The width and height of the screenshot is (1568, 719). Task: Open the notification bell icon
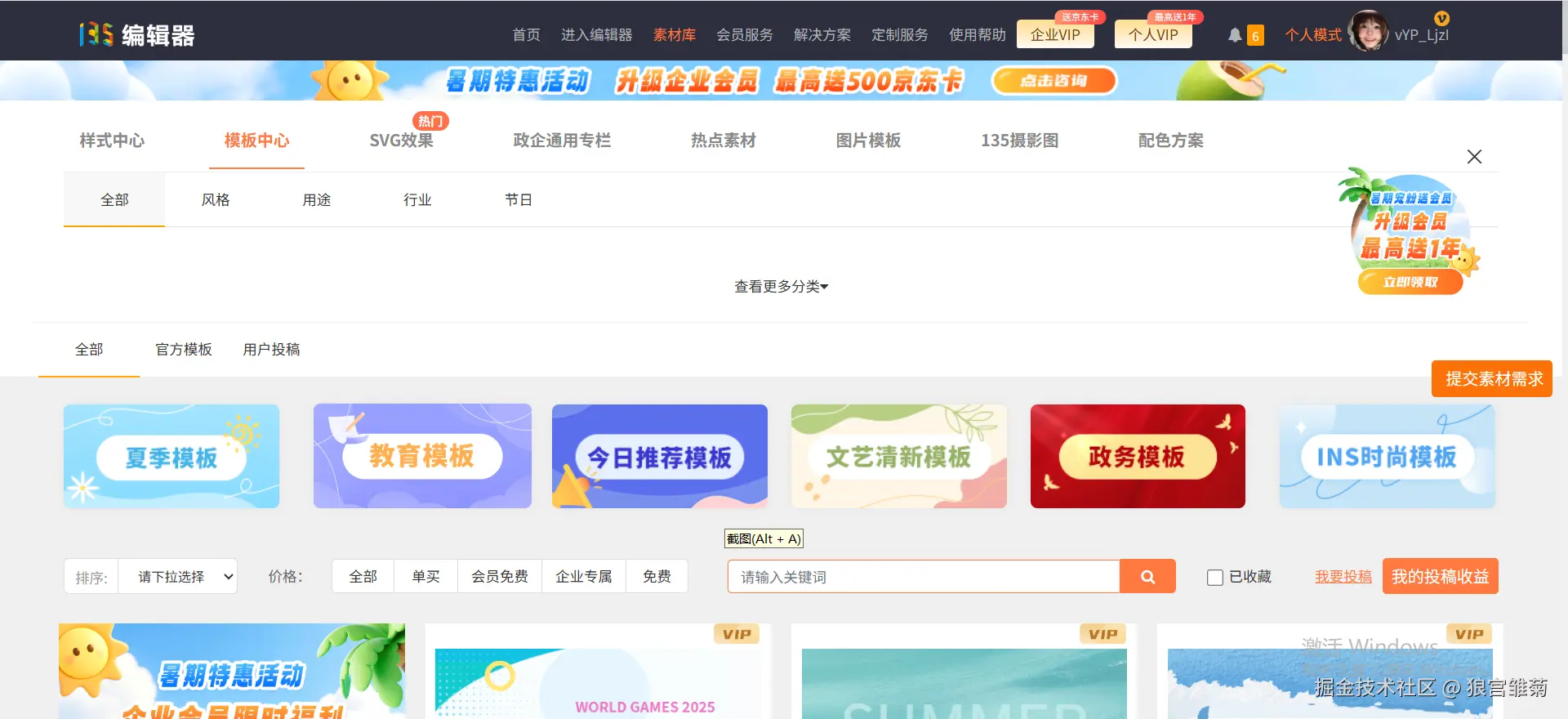point(1235,35)
